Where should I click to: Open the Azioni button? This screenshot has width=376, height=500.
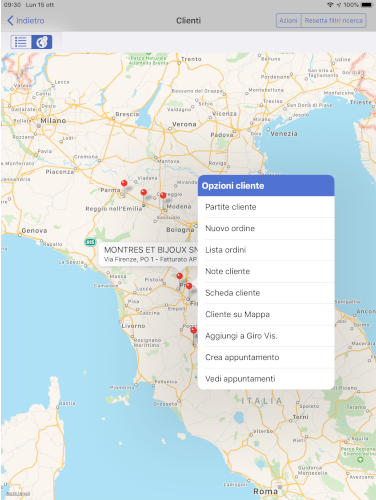288,21
